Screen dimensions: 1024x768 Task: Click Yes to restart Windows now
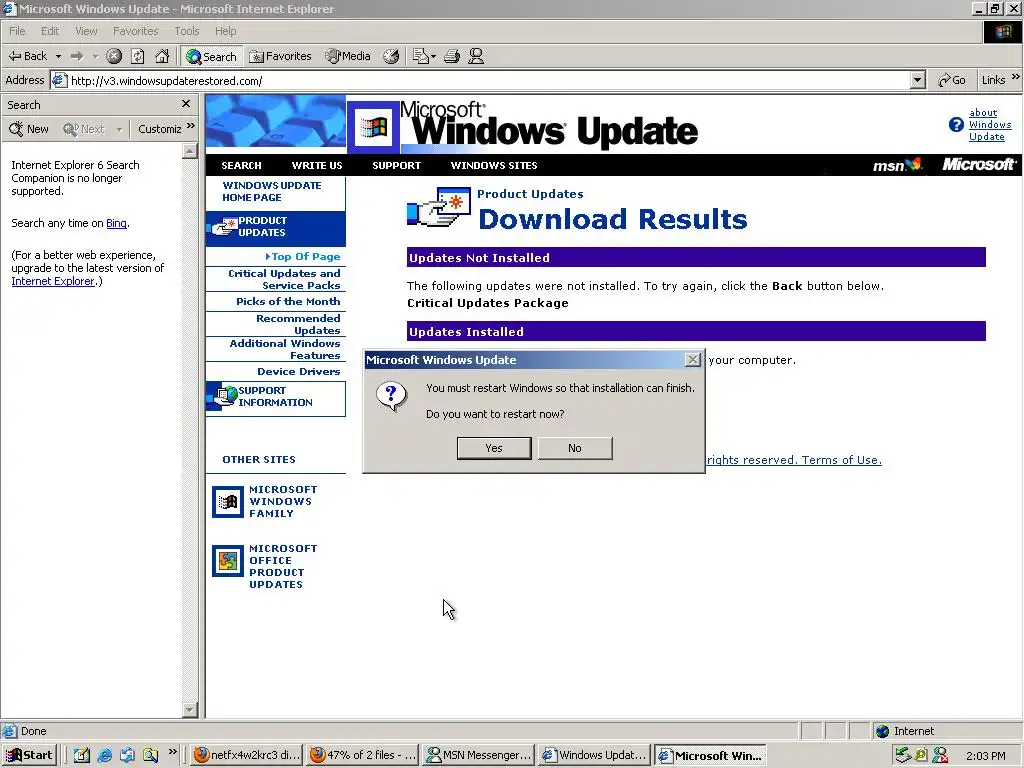pyautogui.click(x=494, y=448)
